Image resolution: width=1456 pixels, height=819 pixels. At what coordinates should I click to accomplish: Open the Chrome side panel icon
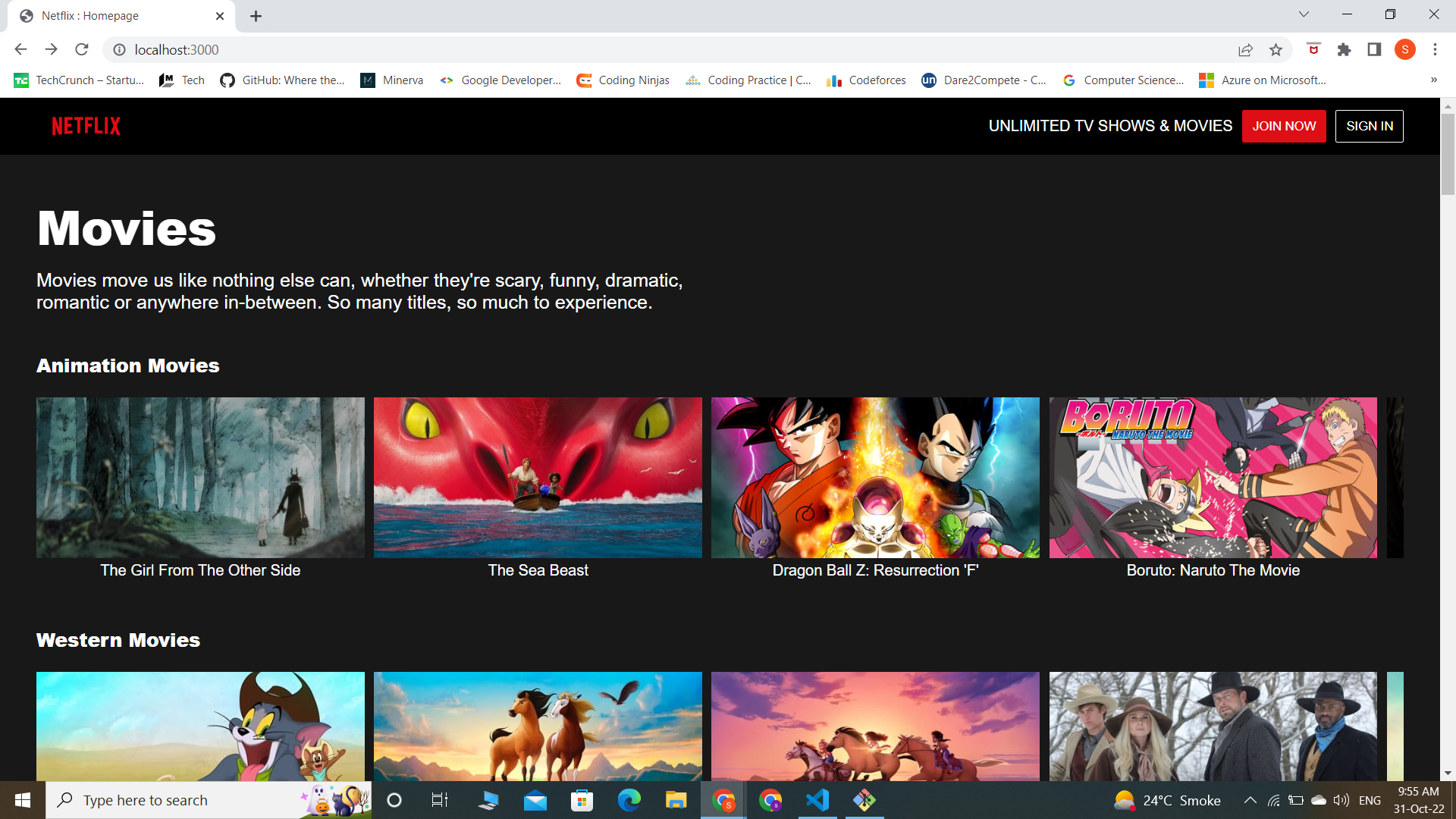point(1374,49)
